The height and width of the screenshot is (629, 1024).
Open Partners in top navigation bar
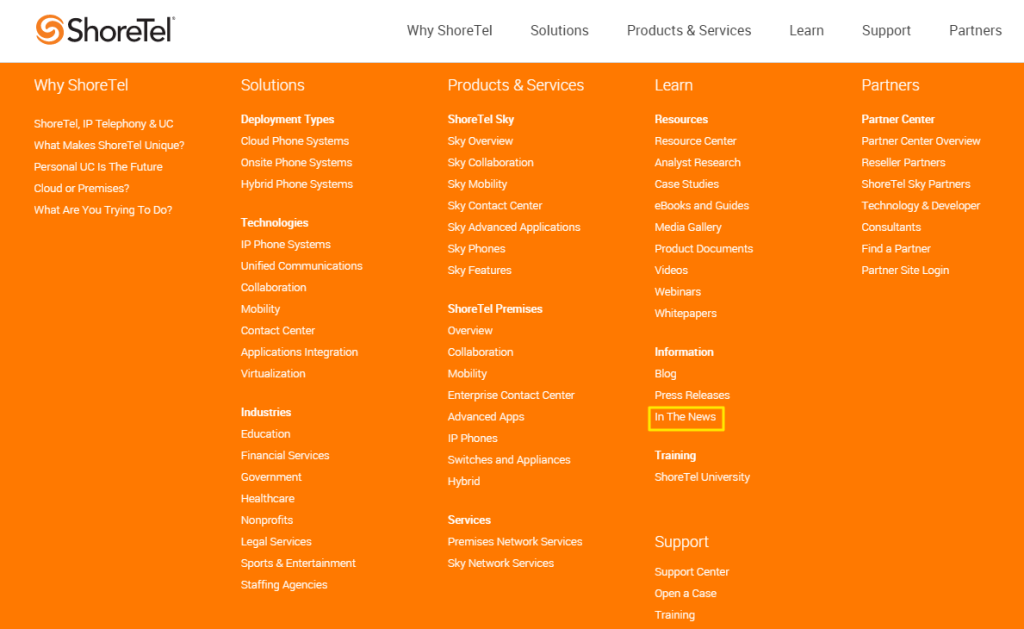pyautogui.click(x=975, y=31)
